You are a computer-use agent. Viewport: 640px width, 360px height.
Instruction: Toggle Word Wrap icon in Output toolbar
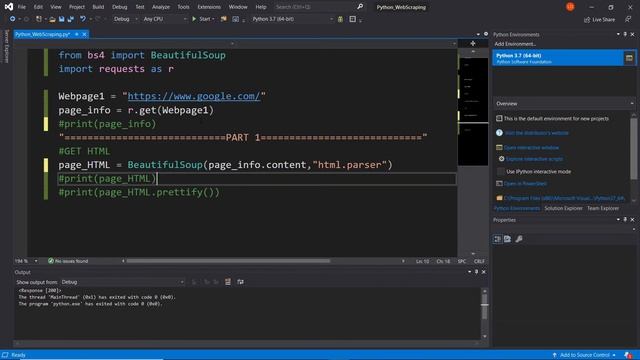pos(240,282)
